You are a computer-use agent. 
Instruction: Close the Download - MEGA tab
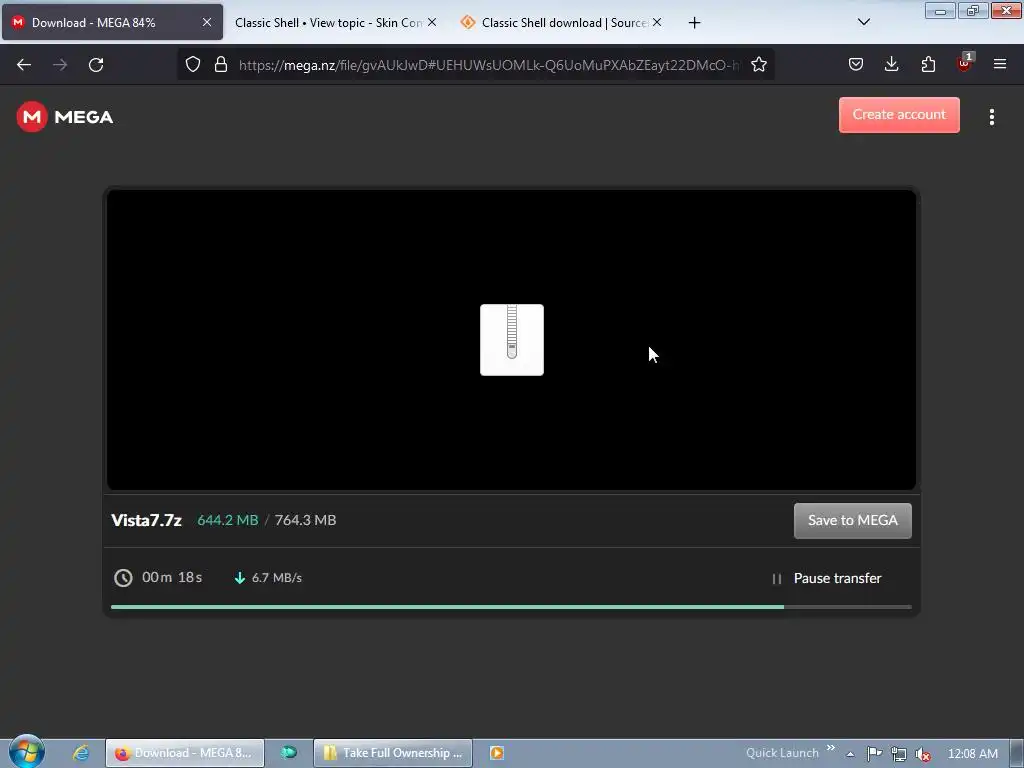206,22
